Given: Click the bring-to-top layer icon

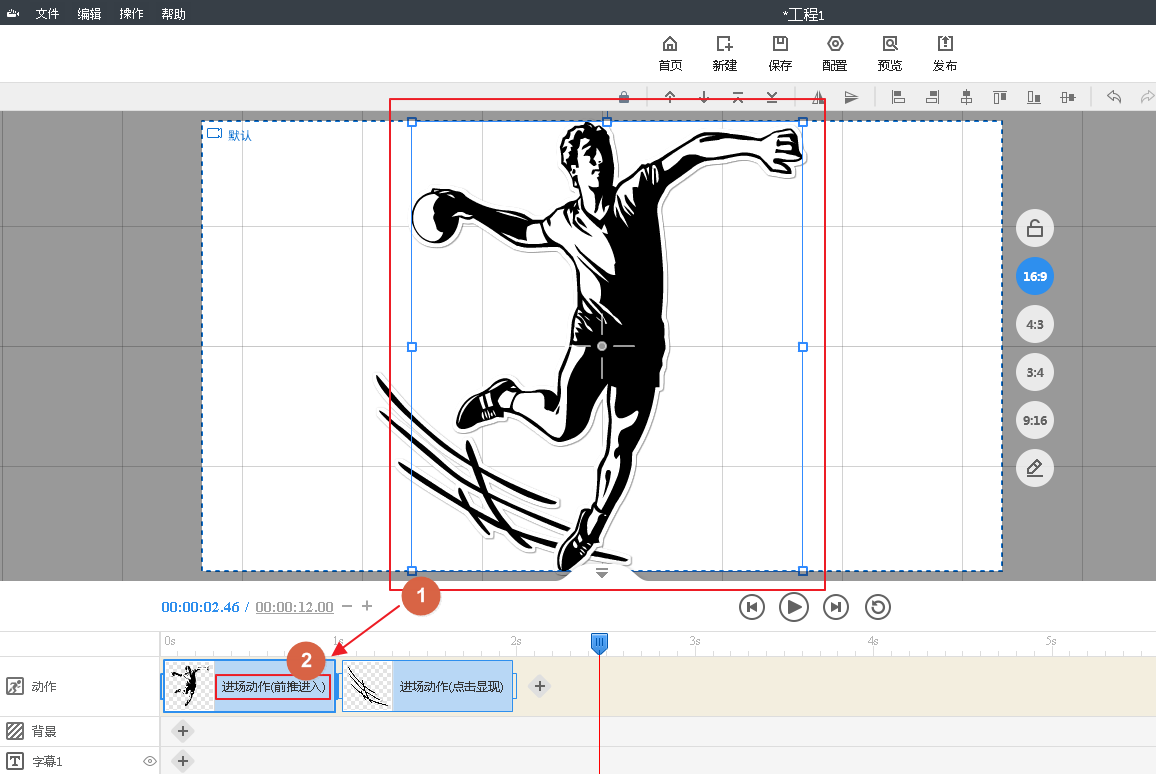Looking at the screenshot, I should 738,97.
